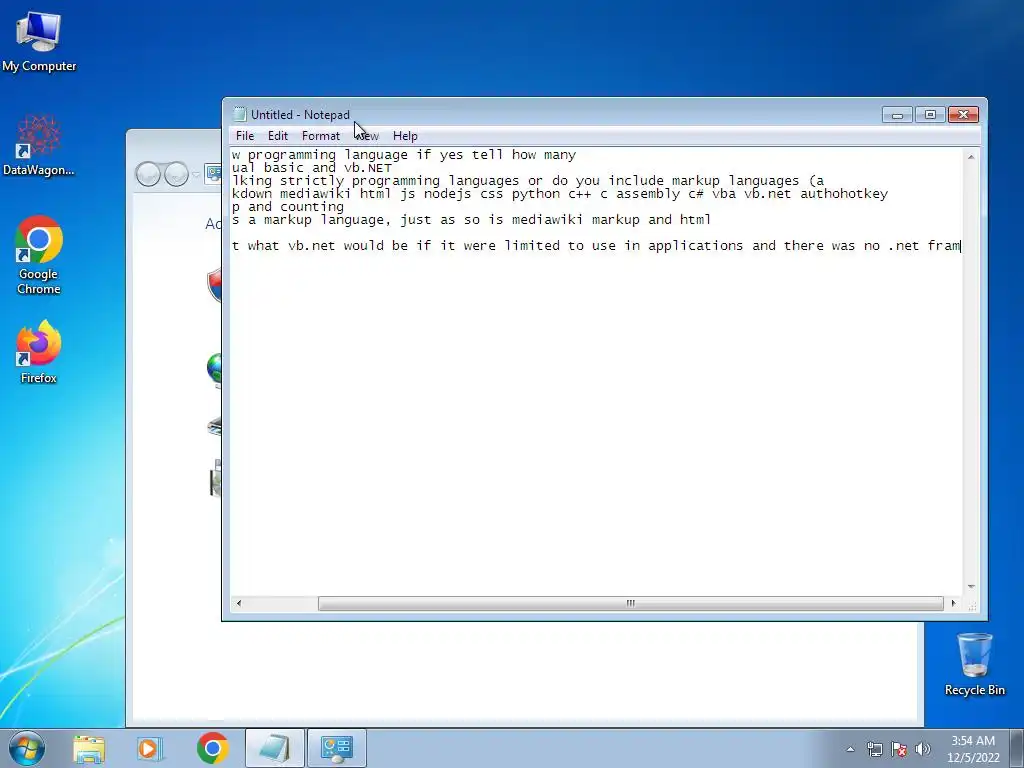
Task: Open the Help menu in Notepad
Action: 405,136
